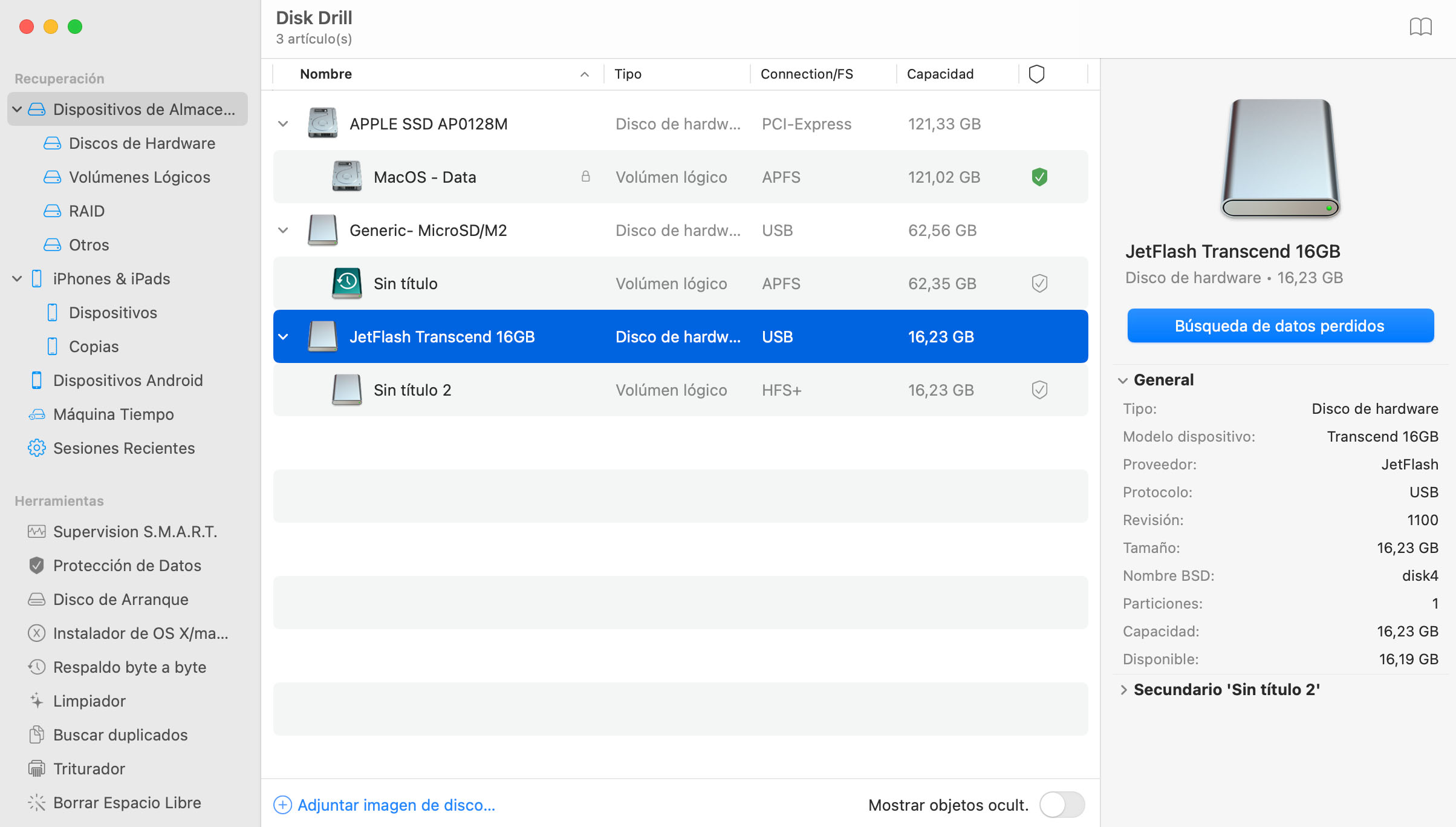Click the RAID drive icon in sidebar
Viewport: 1456px width, 827px height.
[52, 211]
